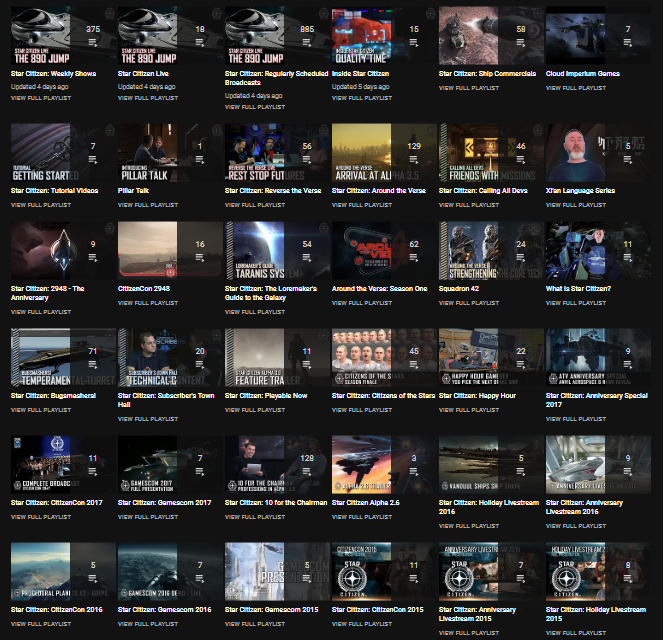View full playlist under Star Citizen: Playable Now
The width and height of the screenshot is (663, 640).
255,409
